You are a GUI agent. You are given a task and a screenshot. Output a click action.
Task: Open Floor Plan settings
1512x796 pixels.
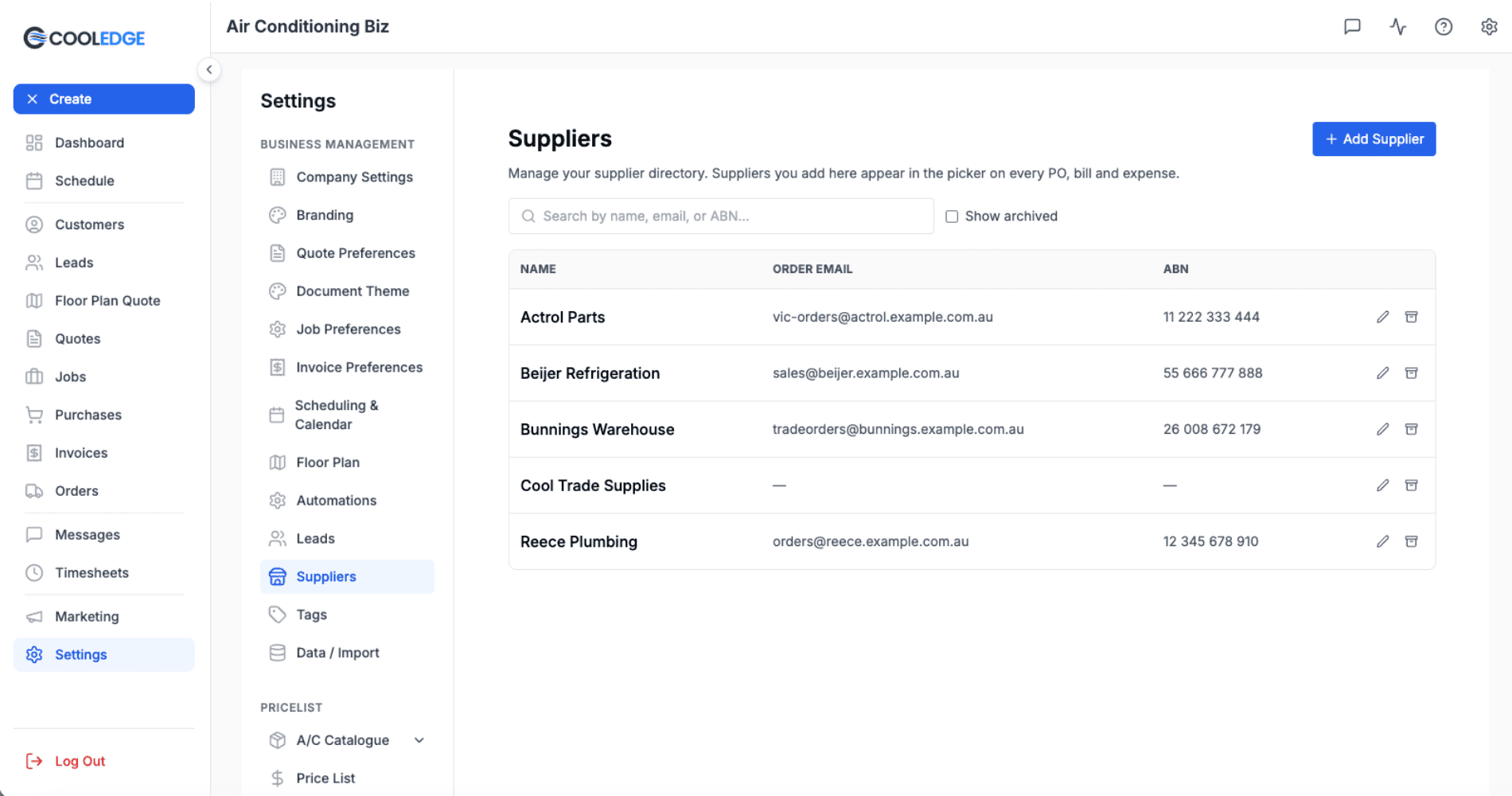(347, 462)
